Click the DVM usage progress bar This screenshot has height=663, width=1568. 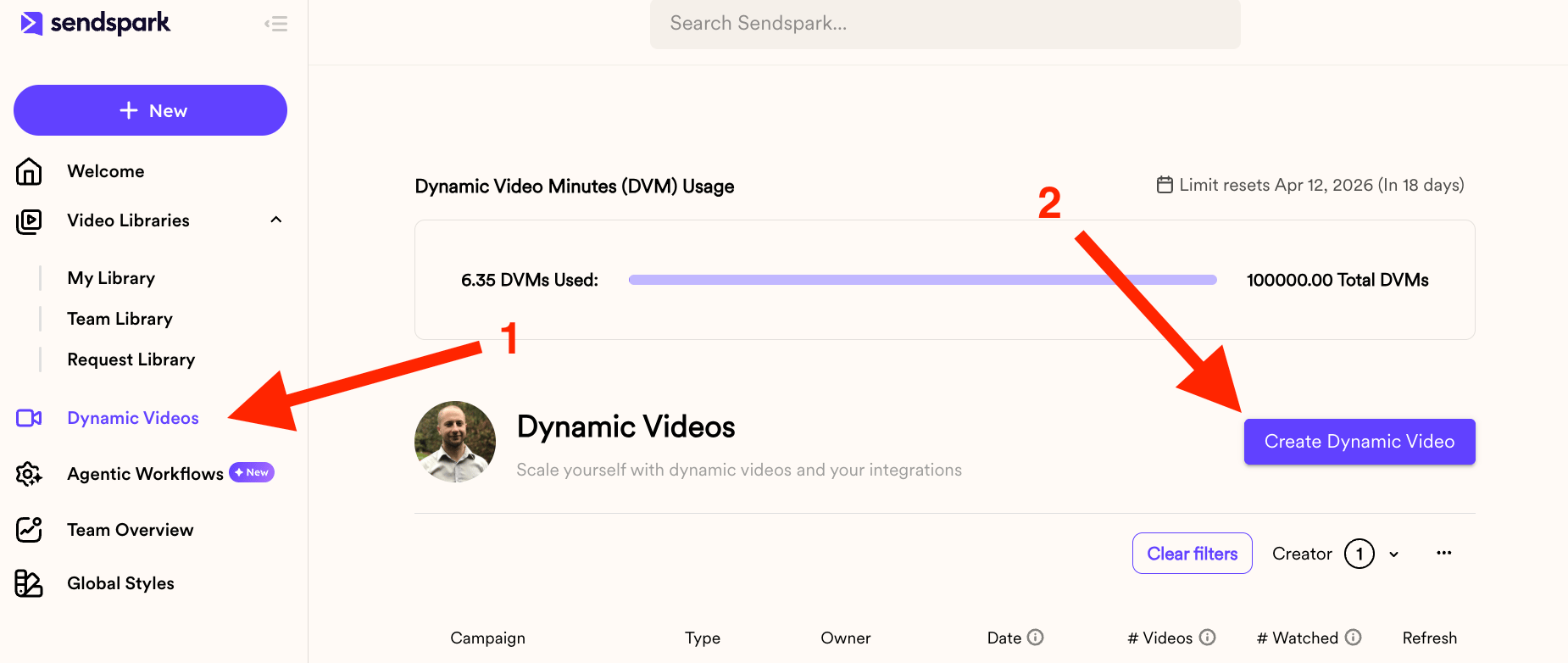(x=923, y=280)
